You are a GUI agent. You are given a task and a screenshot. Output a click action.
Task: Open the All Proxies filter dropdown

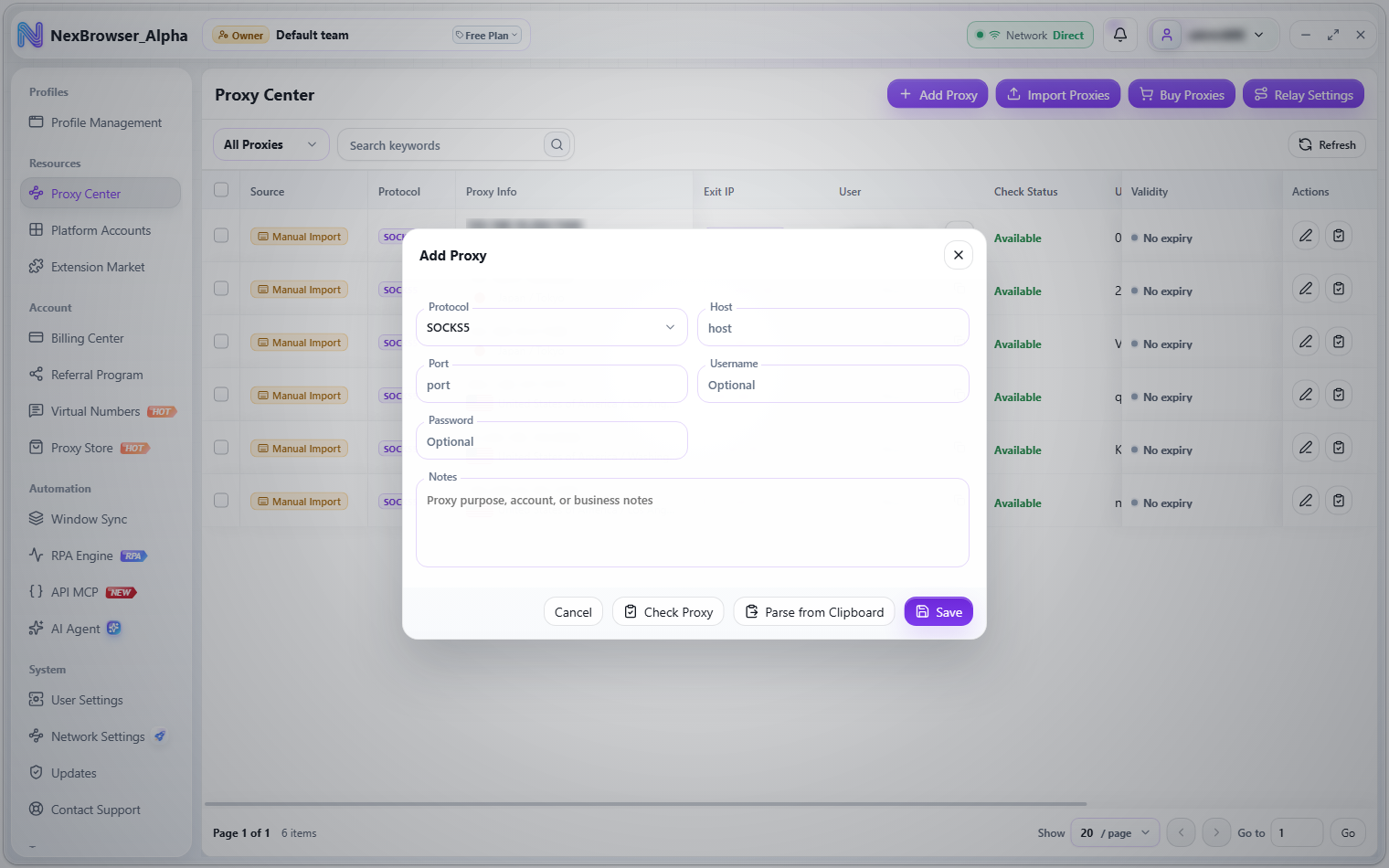tap(271, 144)
